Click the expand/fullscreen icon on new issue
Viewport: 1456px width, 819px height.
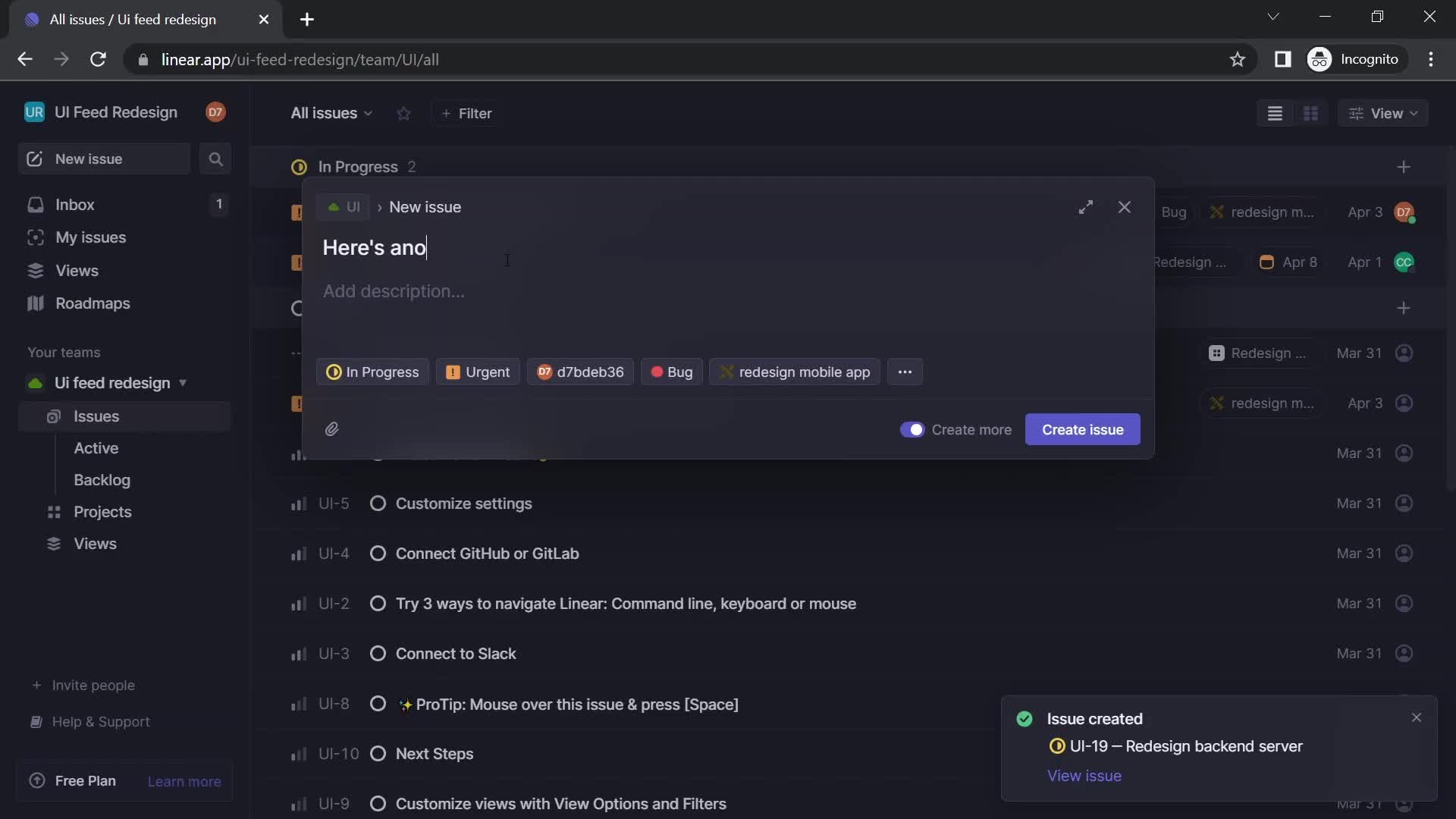coord(1086,207)
